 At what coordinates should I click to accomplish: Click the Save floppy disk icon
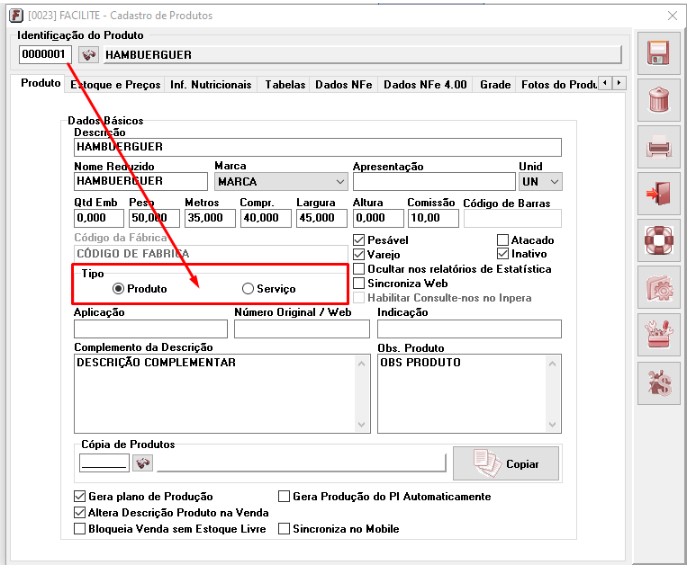(658, 53)
